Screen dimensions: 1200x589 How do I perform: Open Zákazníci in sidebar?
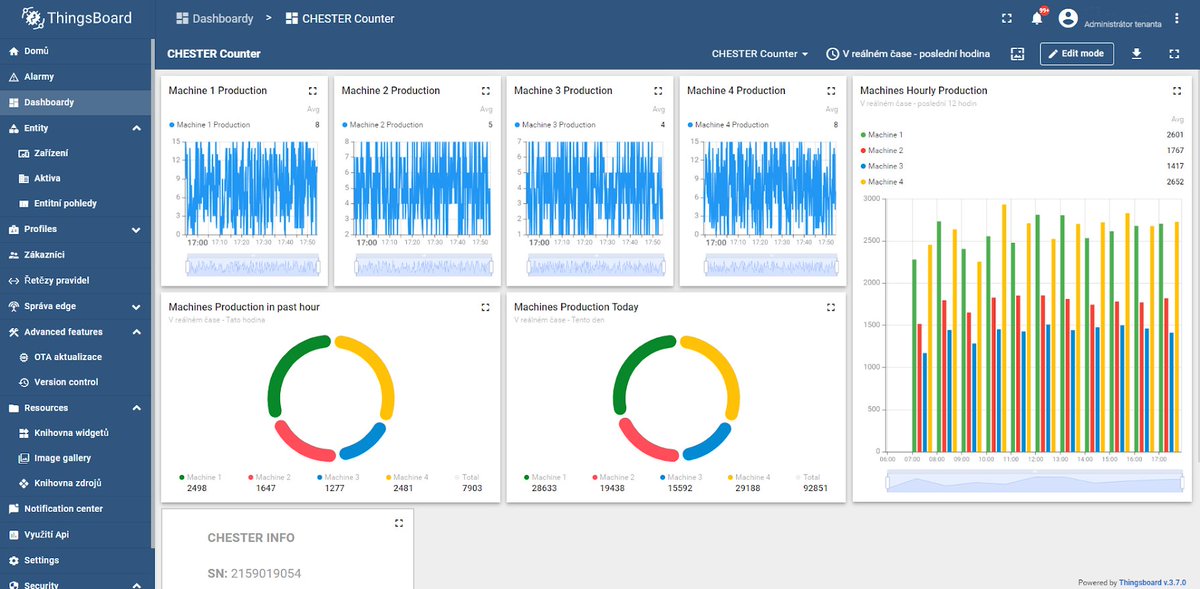[x=77, y=255]
